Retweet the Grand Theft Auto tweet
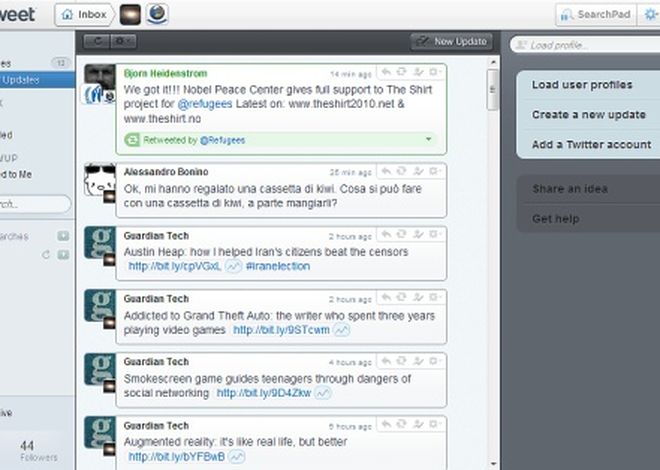Screen dimensions: 660x470 (x=402, y=297)
